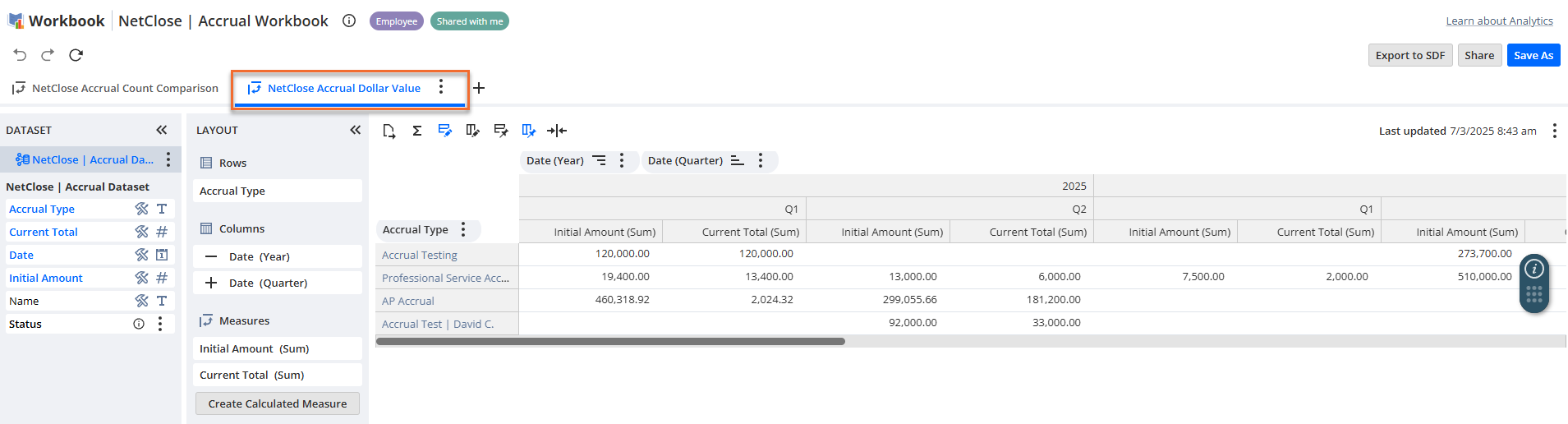Open the Accrual Type header options menu
This screenshot has width=1568, height=424.
coord(463,229)
